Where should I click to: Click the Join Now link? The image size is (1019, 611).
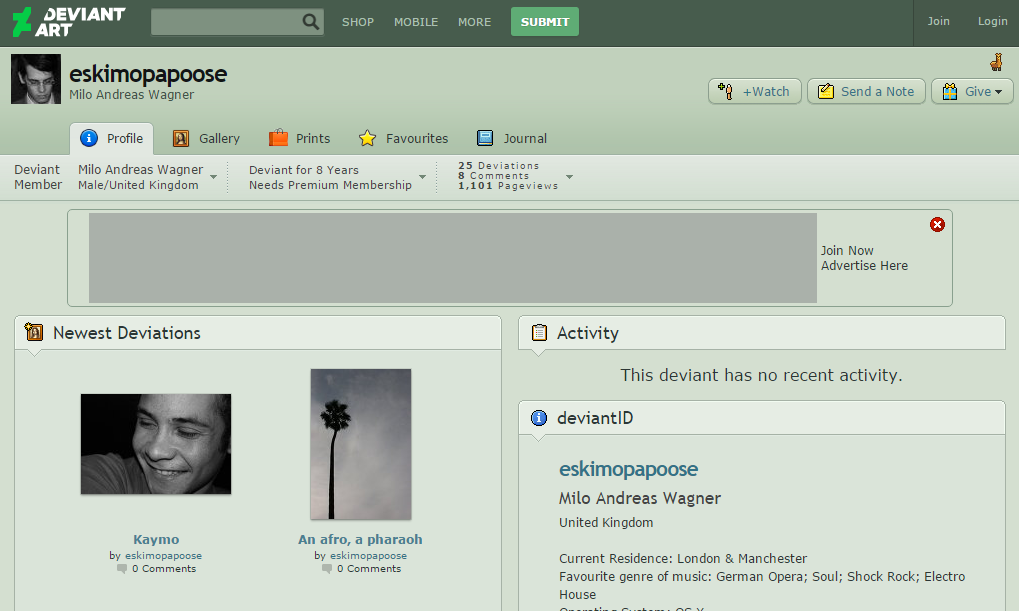[x=847, y=251]
